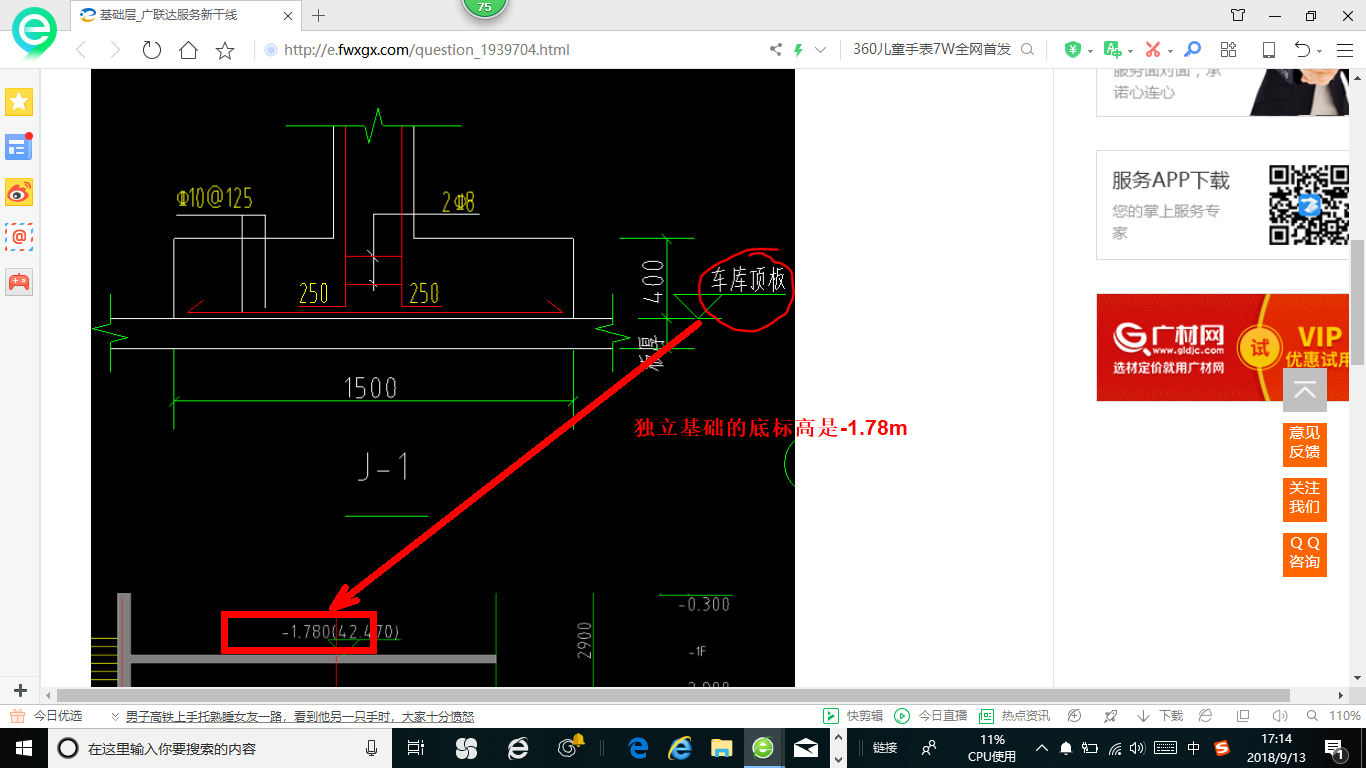Bookmark this page with the star icon
The width and height of the screenshot is (1366, 768).
point(225,50)
